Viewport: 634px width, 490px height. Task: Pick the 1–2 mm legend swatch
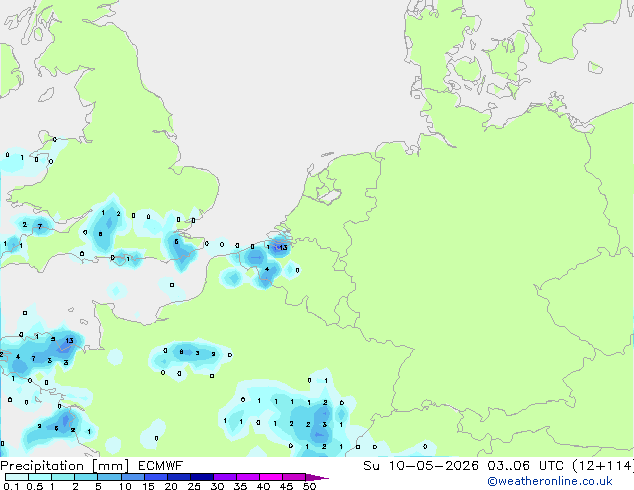pos(63,477)
